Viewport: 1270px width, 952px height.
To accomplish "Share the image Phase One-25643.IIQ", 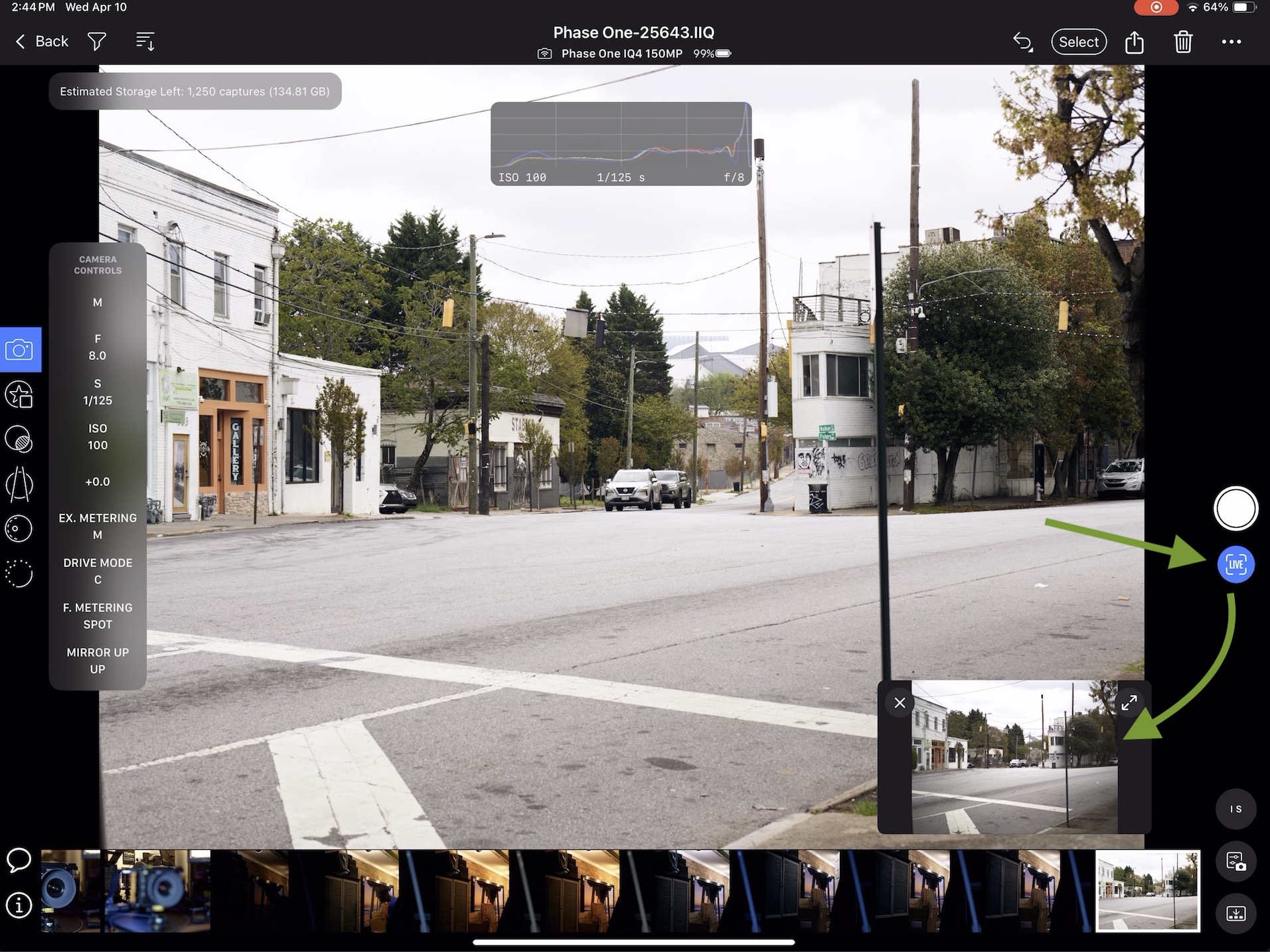I will point(1134,41).
